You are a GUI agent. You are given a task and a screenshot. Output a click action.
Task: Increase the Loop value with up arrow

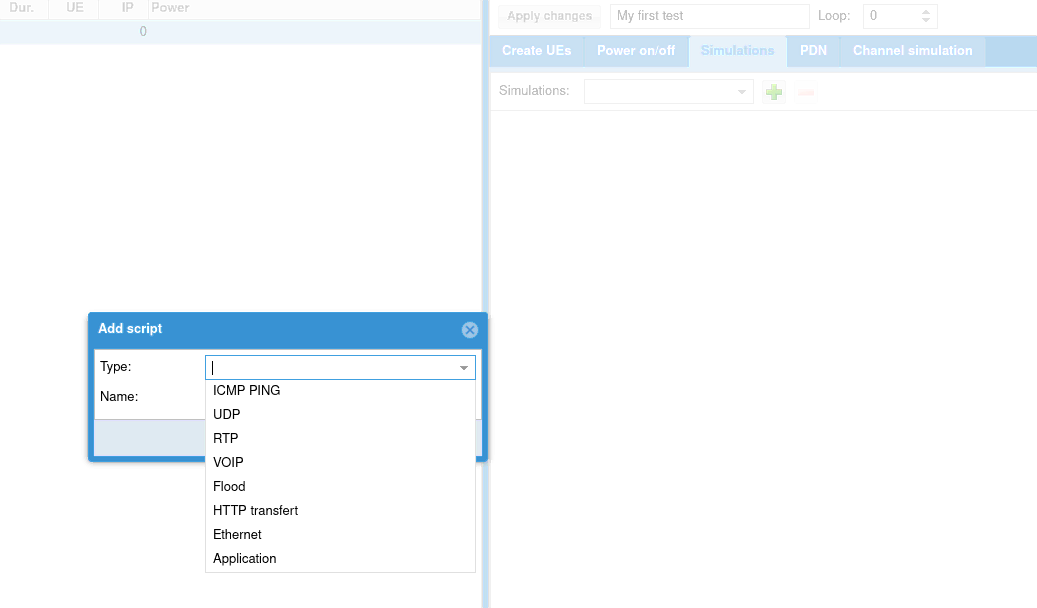926,12
